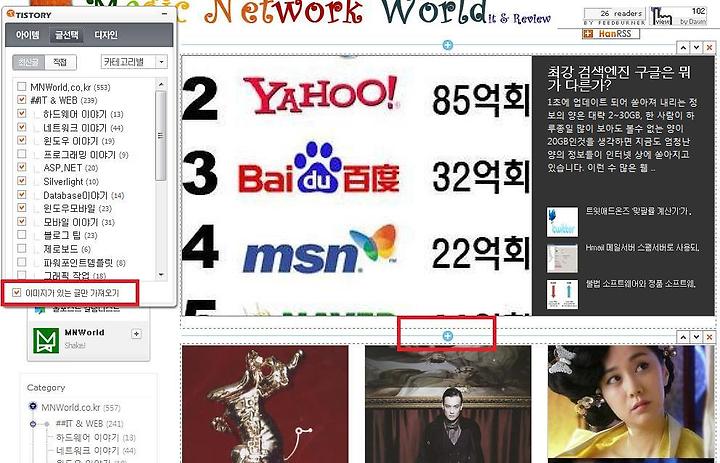Switch to the 글선택 tab
Screen dimensions: 720x463
67,35
